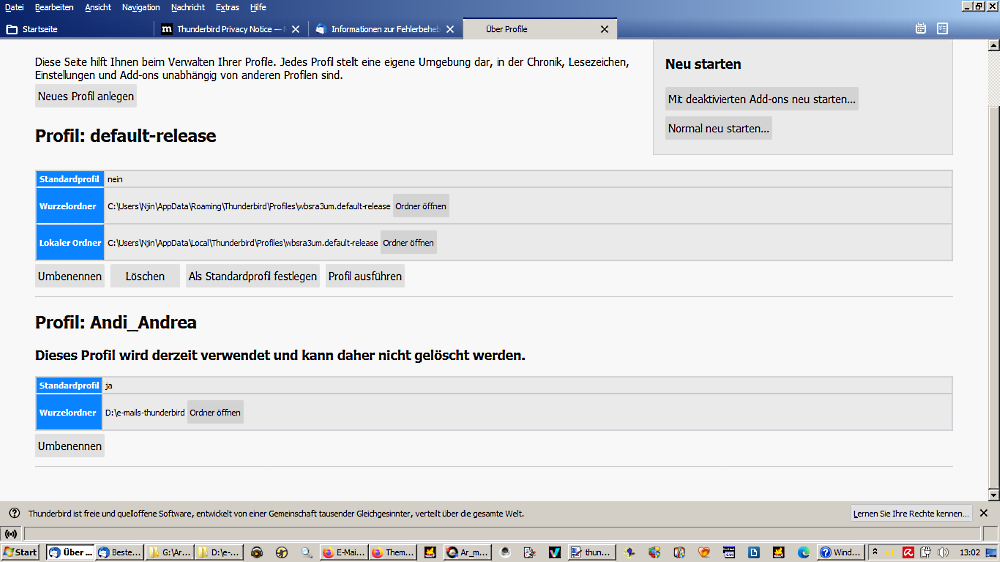1000x562 pixels.
Task: Click Normal neu starten button
Action: [x=718, y=128]
